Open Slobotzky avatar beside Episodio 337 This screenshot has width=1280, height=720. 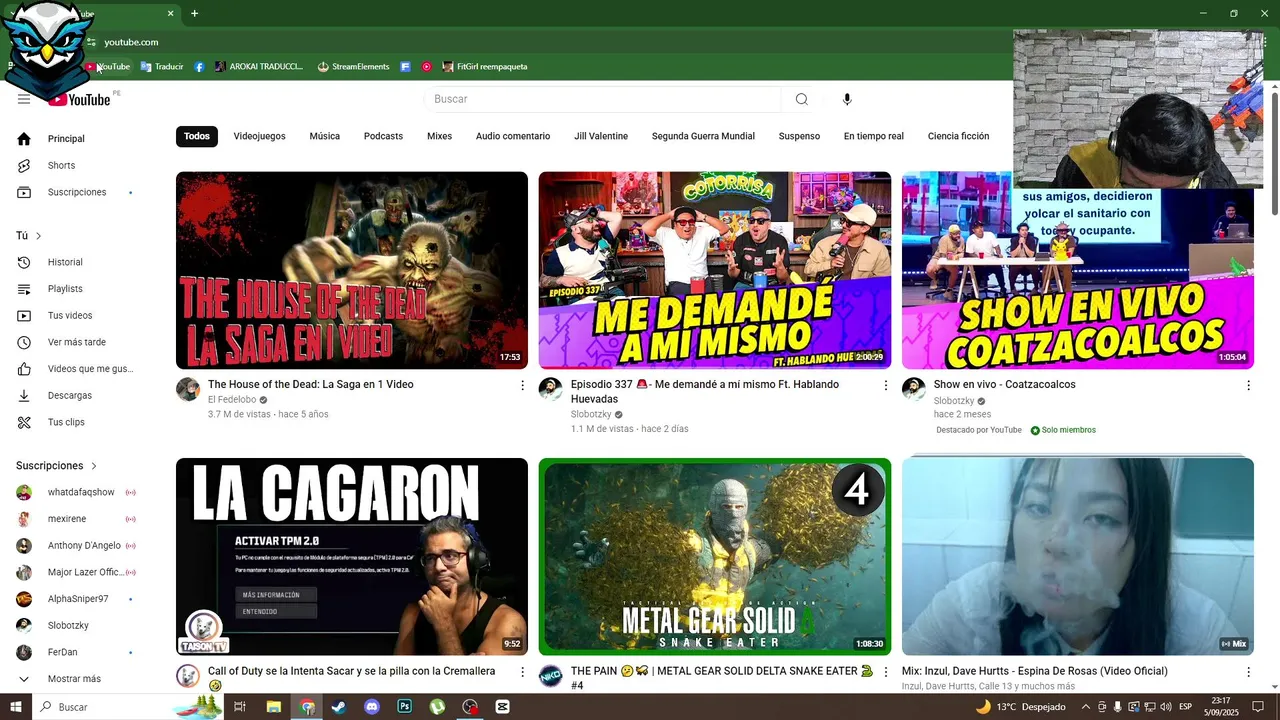click(551, 389)
